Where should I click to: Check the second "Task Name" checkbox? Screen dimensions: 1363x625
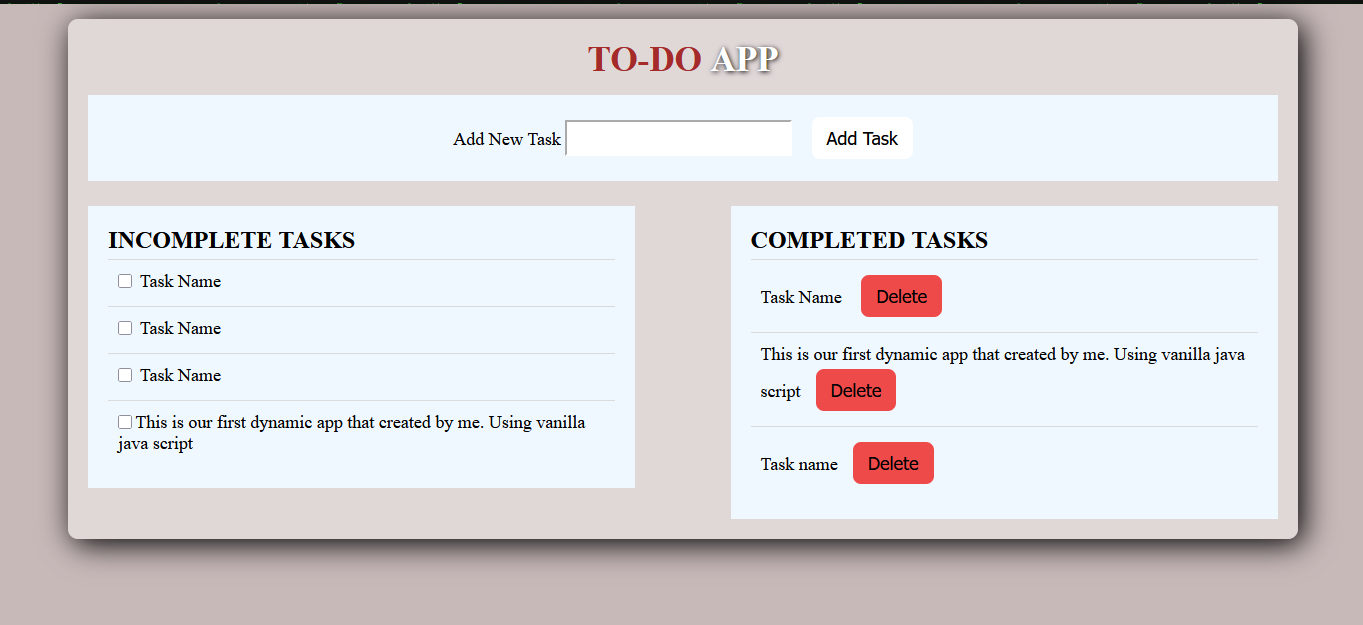tap(124, 327)
